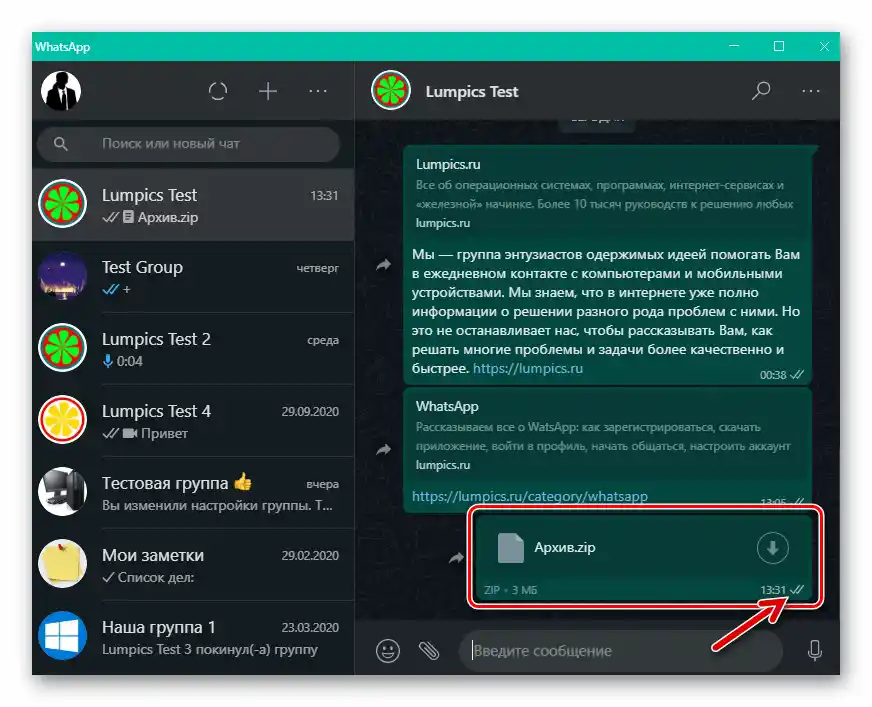The width and height of the screenshot is (872, 707).
Task: Record a voice message with microphone
Action: click(x=815, y=650)
